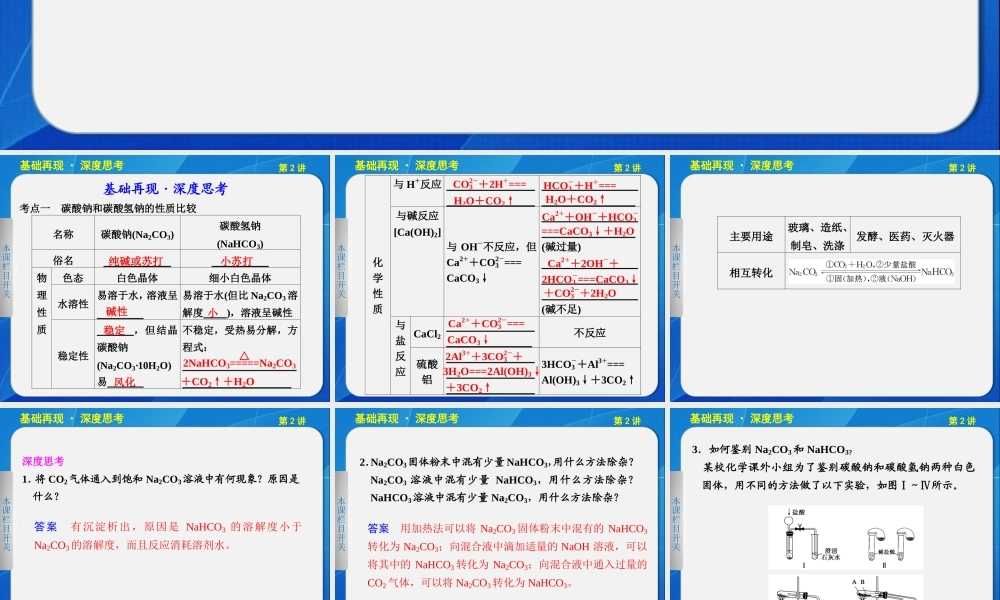
Task: Click the note (碱不足)
Action: point(561,309)
